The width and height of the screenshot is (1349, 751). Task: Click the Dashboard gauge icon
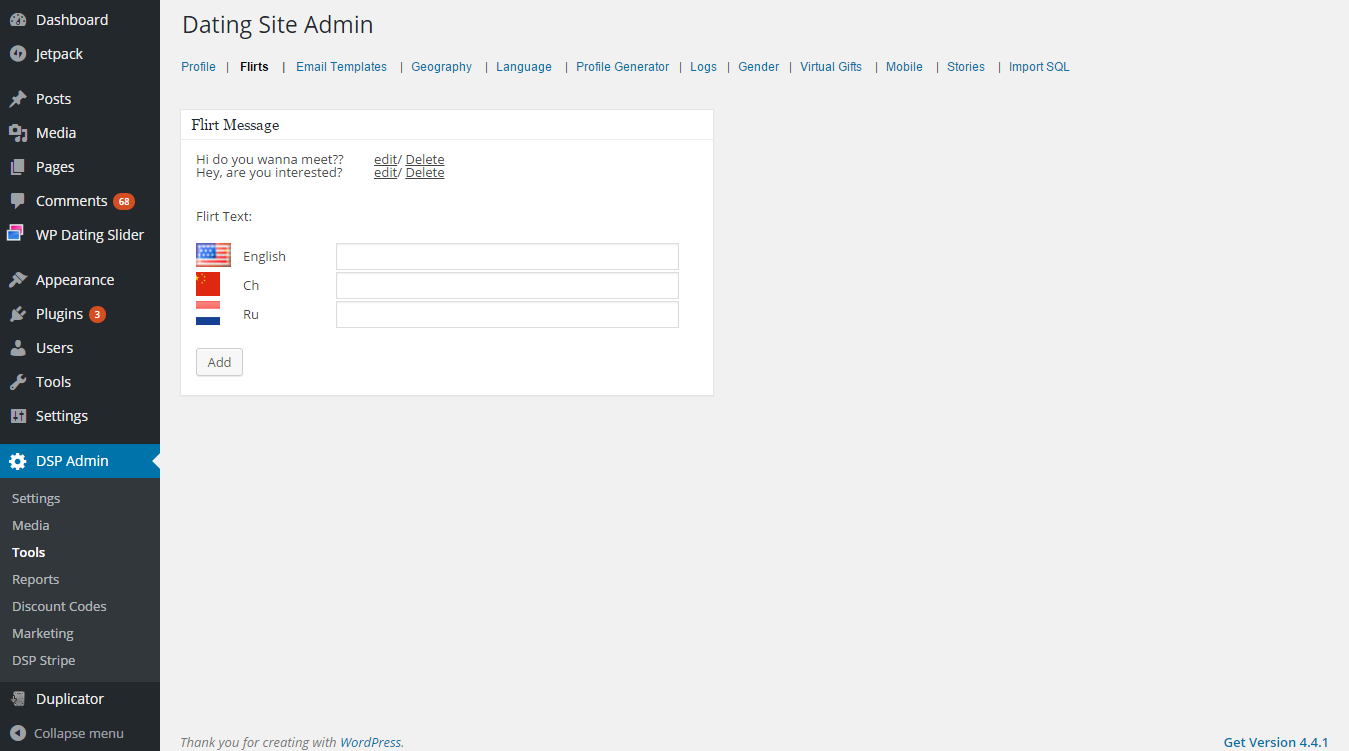[18, 20]
